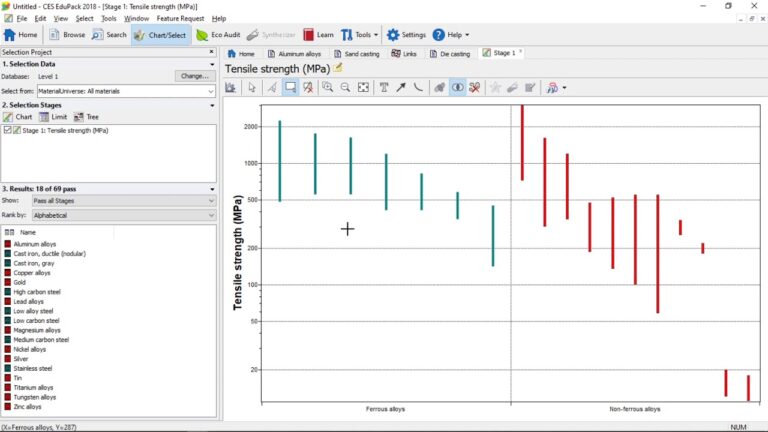Select Stainless steel result
Image resolution: width=768 pixels, height=432 pixels.
coord(33,368)
